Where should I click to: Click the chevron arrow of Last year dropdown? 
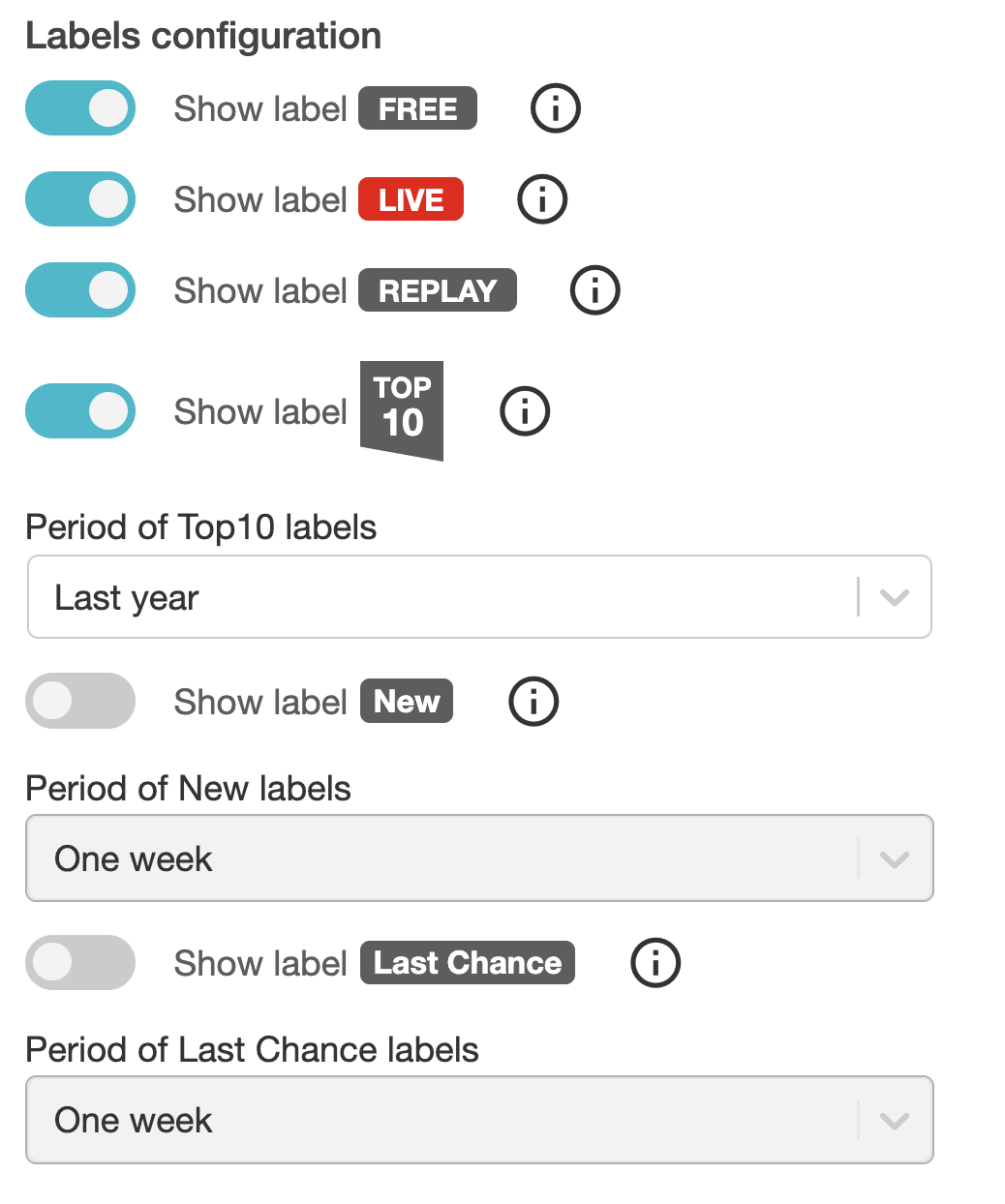[x=895, y=597]
